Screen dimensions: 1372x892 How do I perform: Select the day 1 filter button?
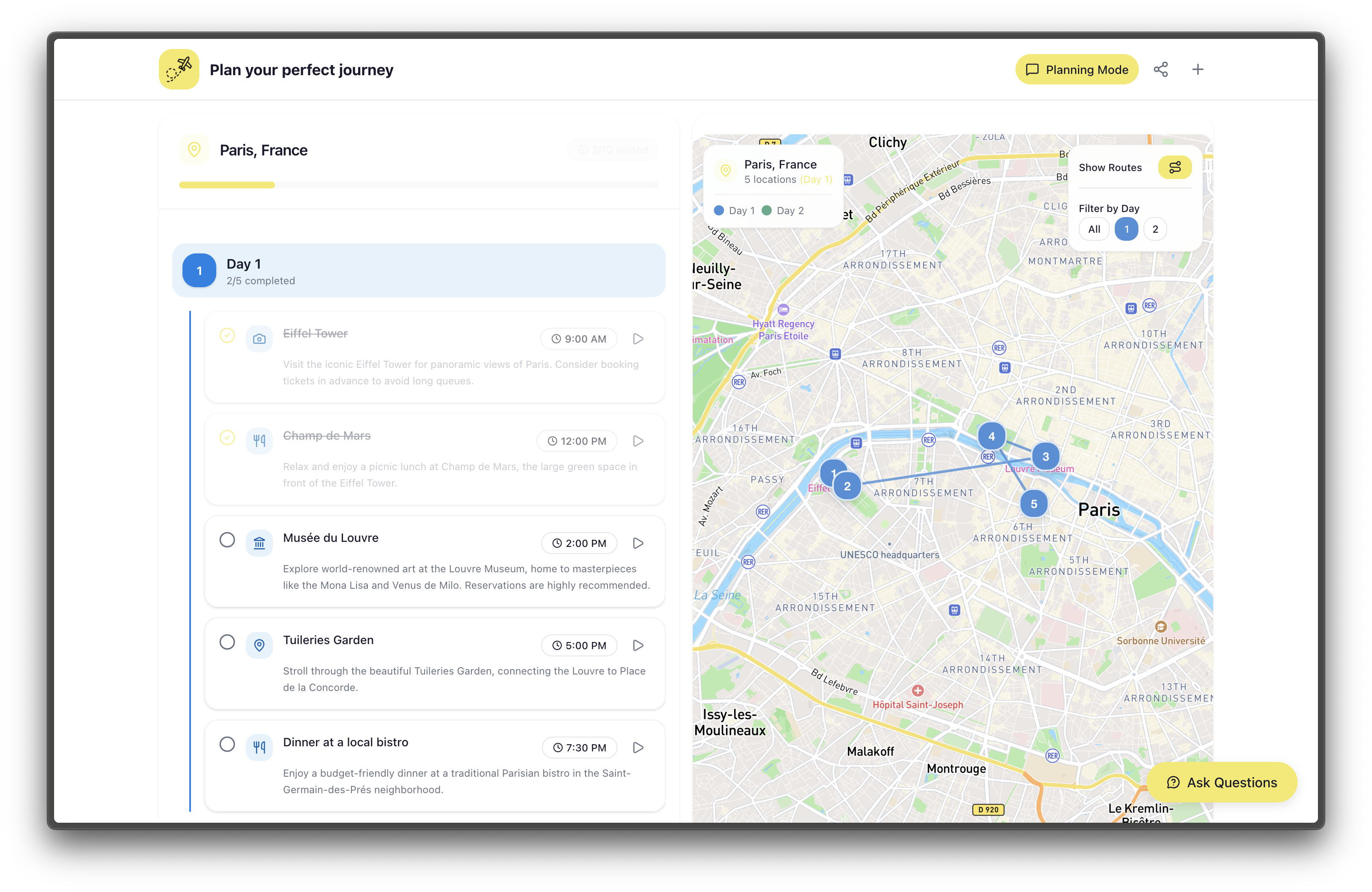pos(1126,229)
